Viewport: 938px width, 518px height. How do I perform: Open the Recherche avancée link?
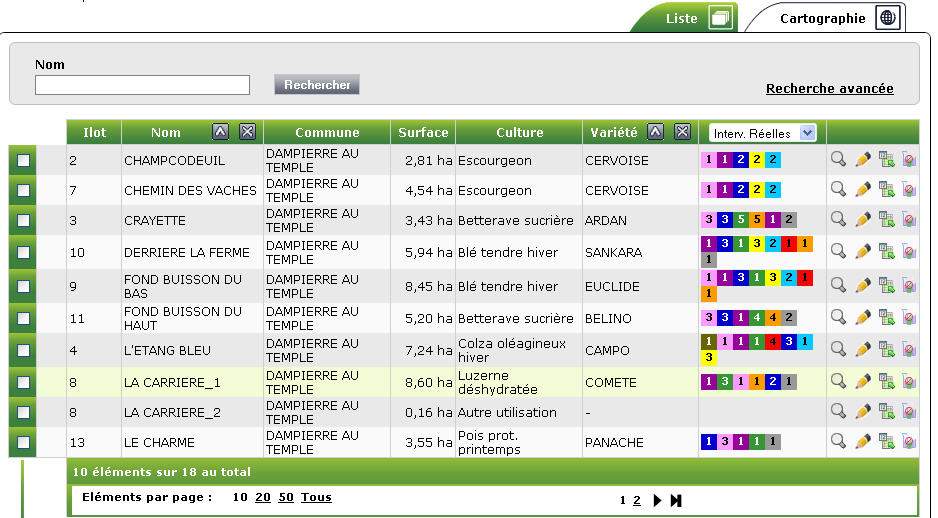[x=829, y=89]
